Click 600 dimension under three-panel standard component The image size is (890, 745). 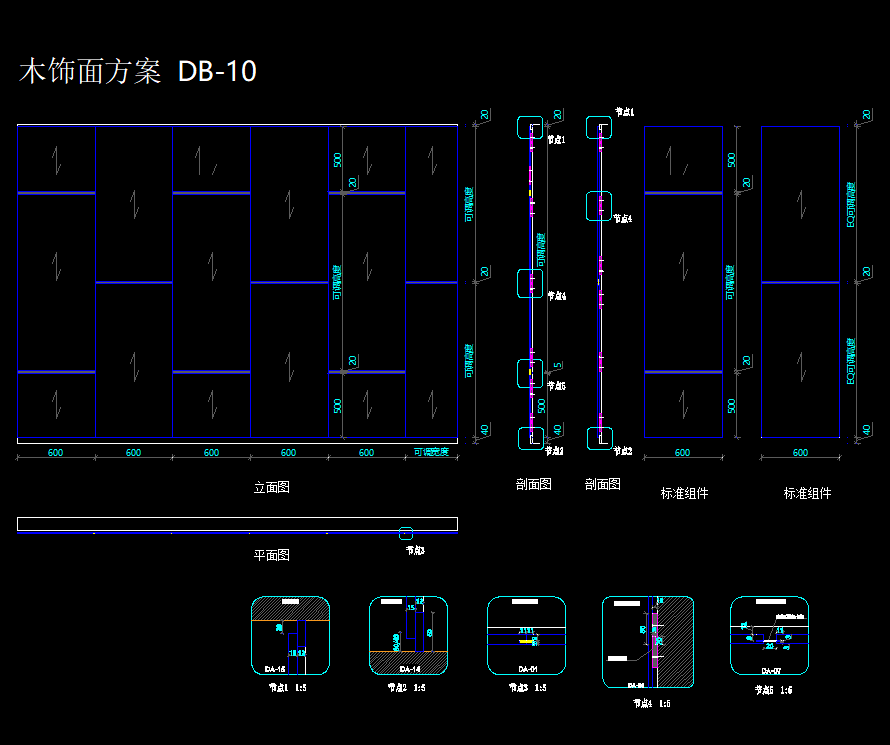pyautogui.click(x=683, y=453)
